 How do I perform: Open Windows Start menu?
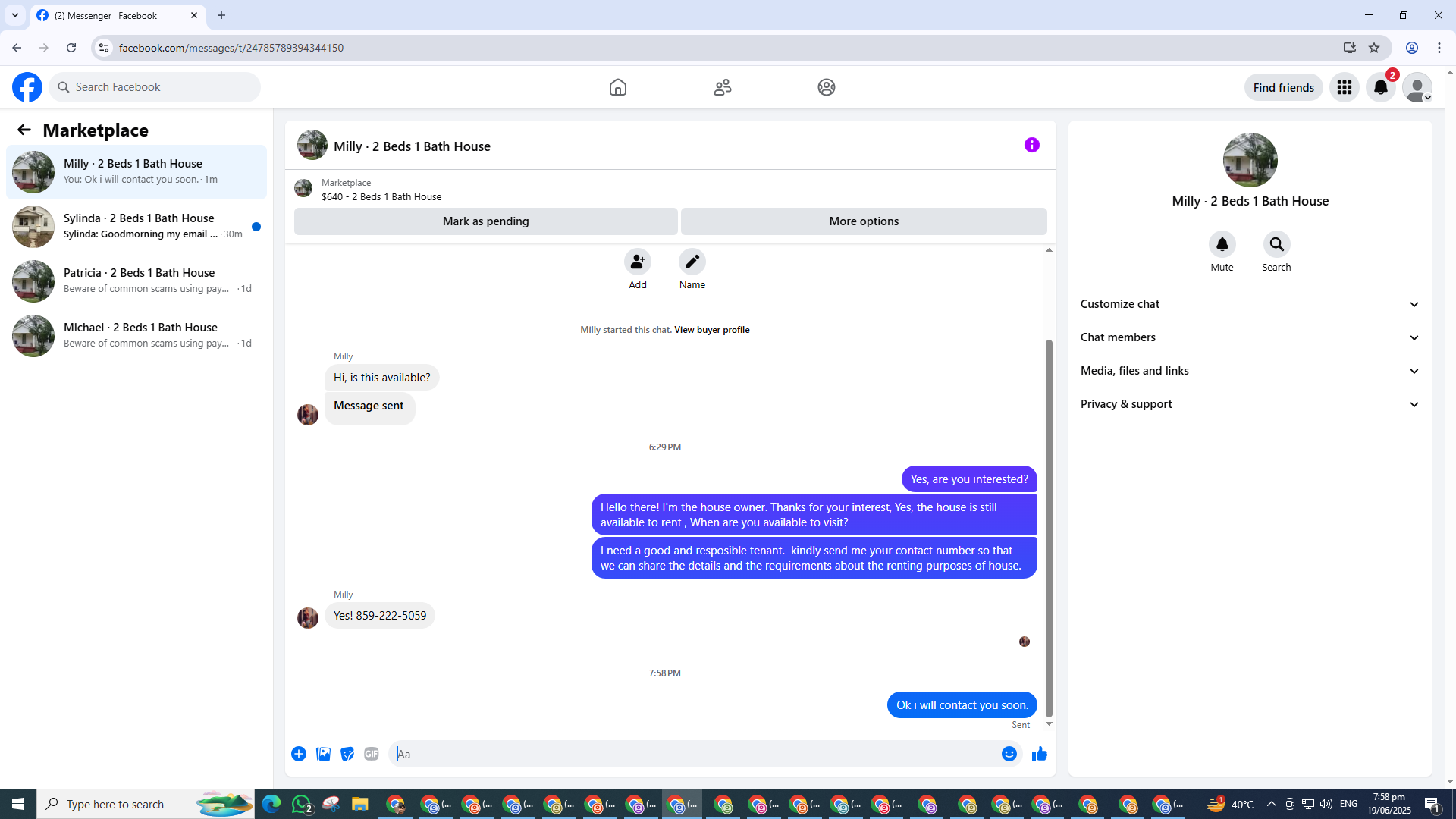tap(18, 804)
